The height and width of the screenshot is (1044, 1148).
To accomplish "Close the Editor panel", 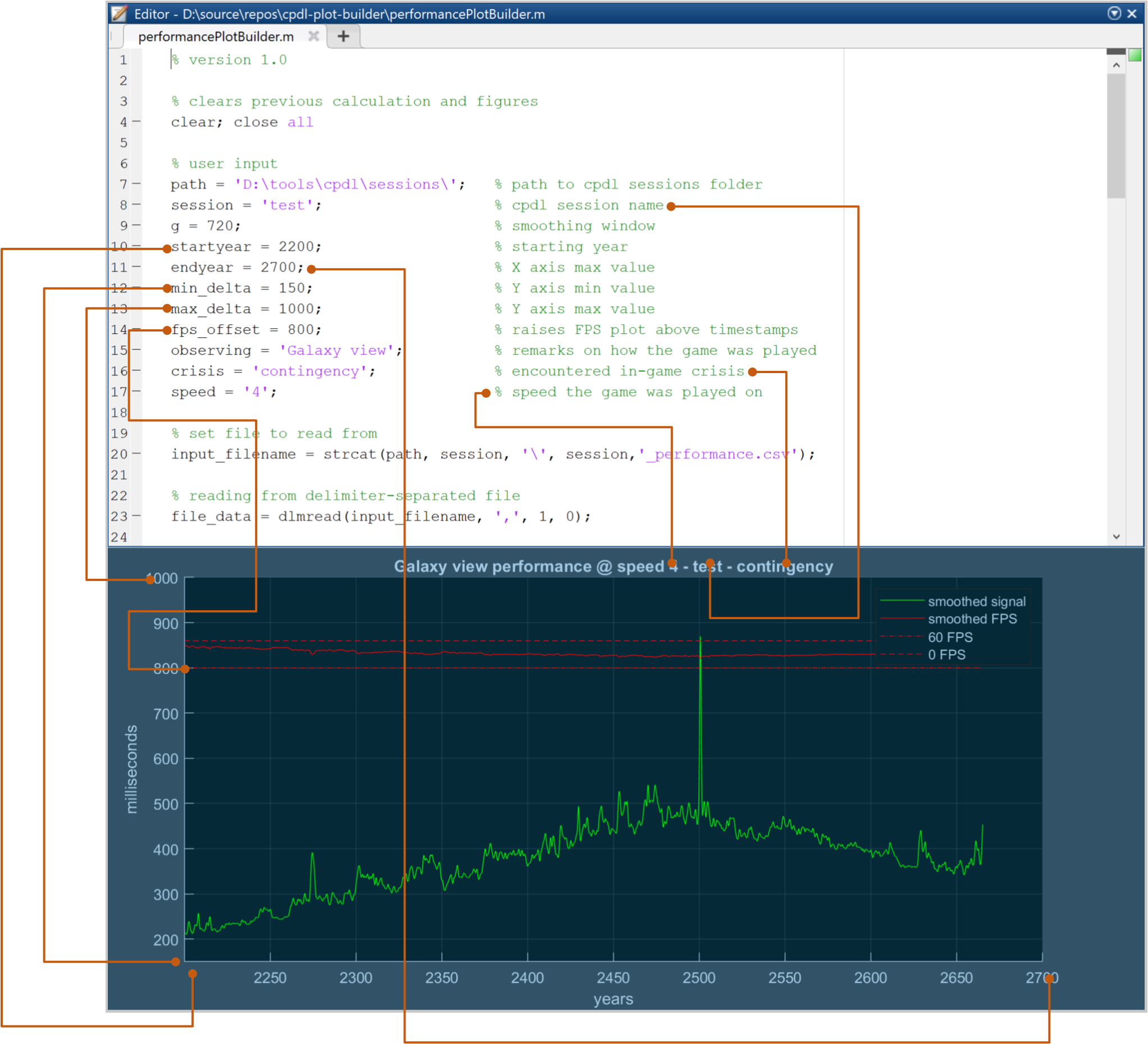I will [1132, 13].
